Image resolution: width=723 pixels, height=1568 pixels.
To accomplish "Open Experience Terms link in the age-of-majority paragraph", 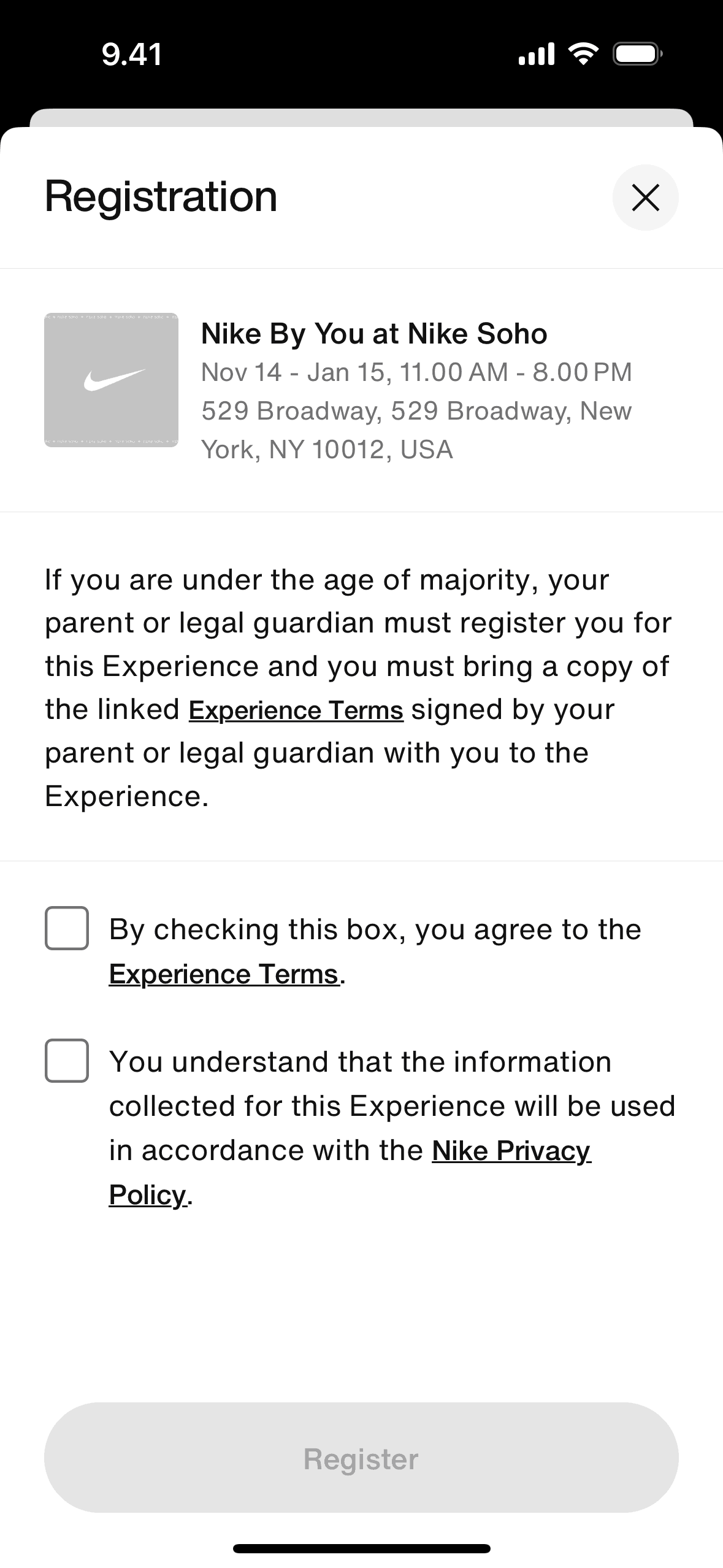I will [x=296, y=710].
